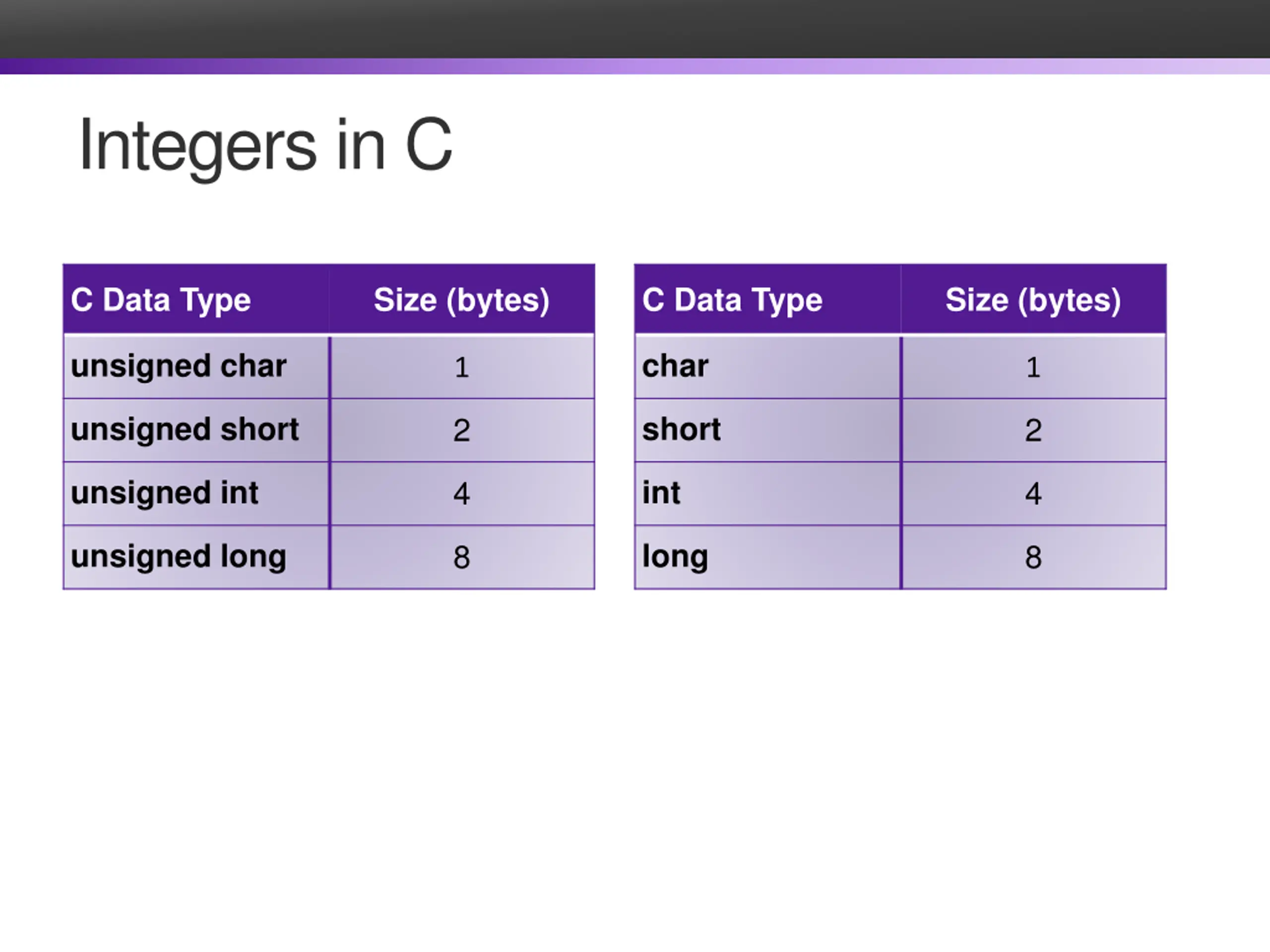
Task: Click left table 'Size (bytes)' header
Action: [462, 299]
